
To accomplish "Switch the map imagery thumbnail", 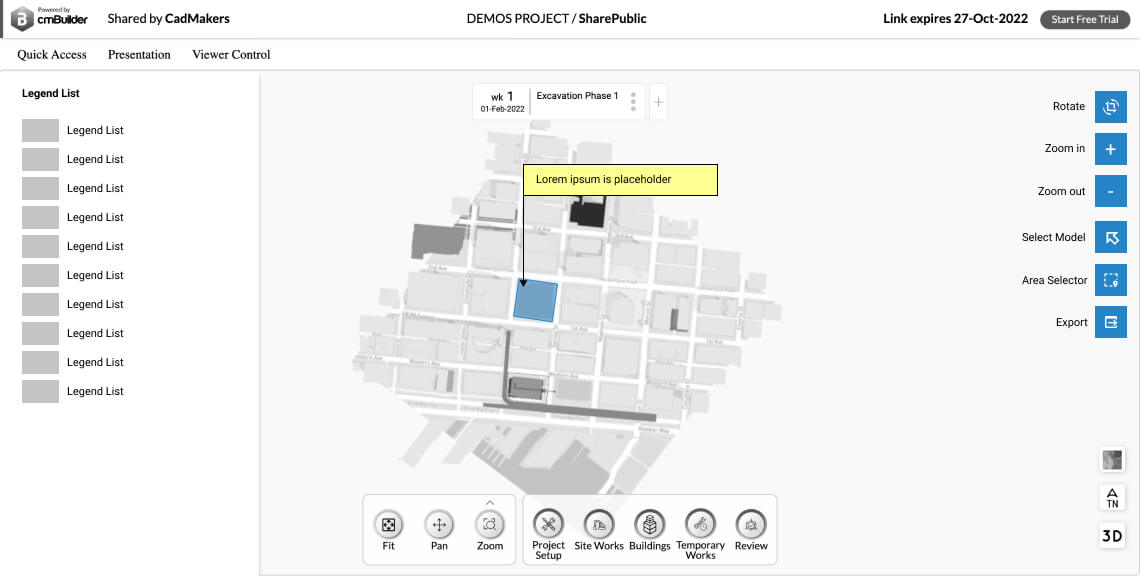I will pos(1111,460).
